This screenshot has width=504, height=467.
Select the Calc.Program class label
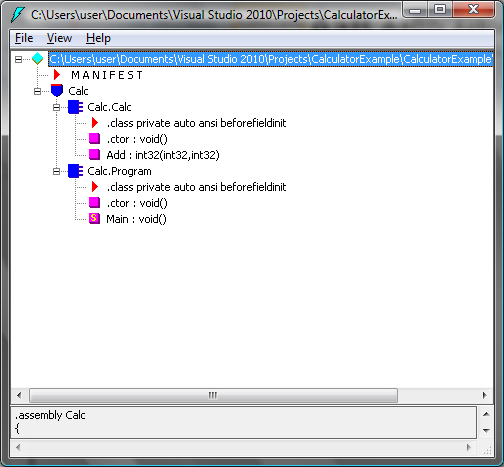coord(119,171)
